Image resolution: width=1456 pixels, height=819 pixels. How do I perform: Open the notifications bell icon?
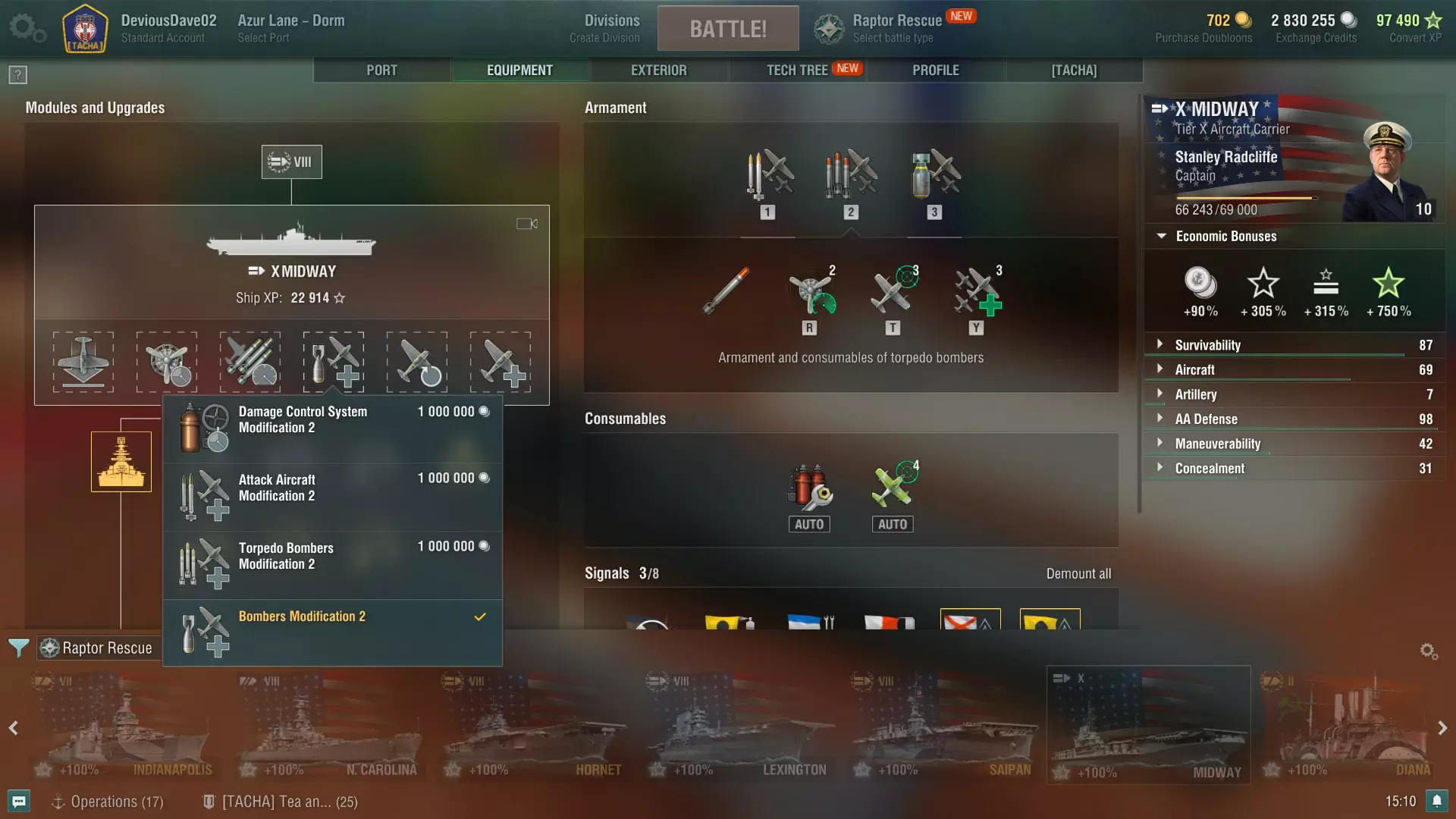[1436, 801]
